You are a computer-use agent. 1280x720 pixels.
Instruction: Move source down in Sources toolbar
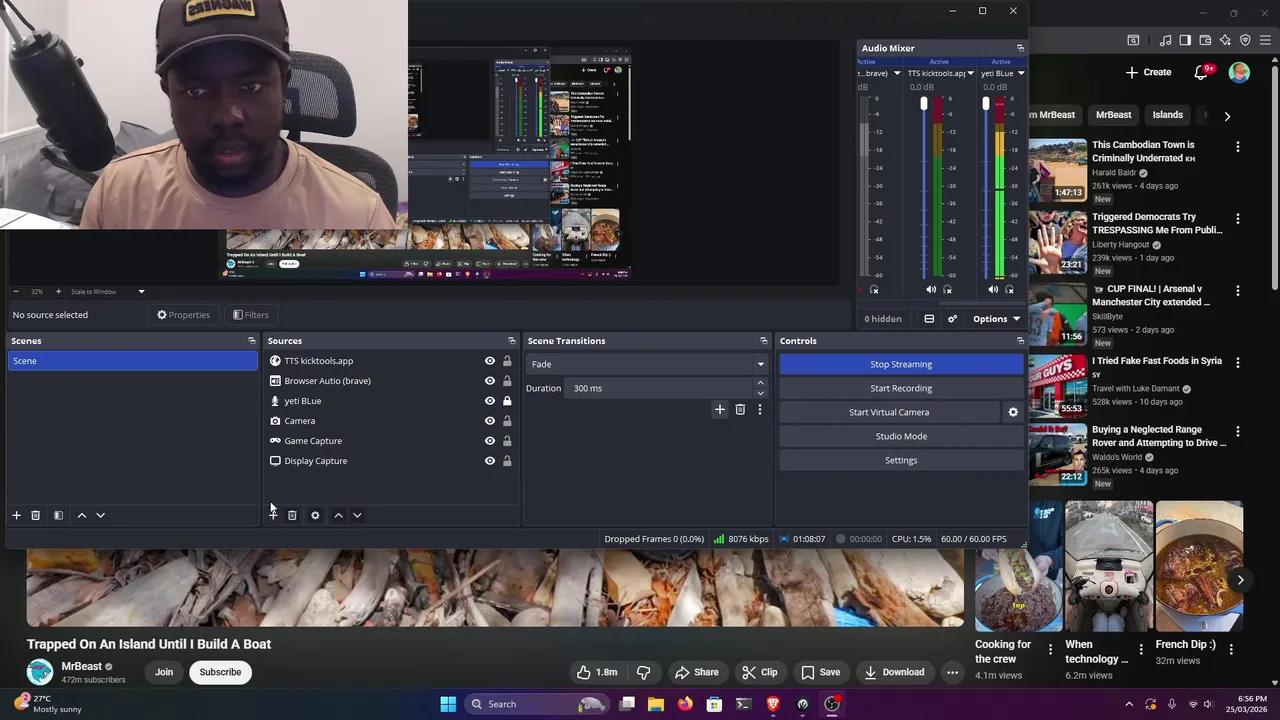[x=357, y=515]
